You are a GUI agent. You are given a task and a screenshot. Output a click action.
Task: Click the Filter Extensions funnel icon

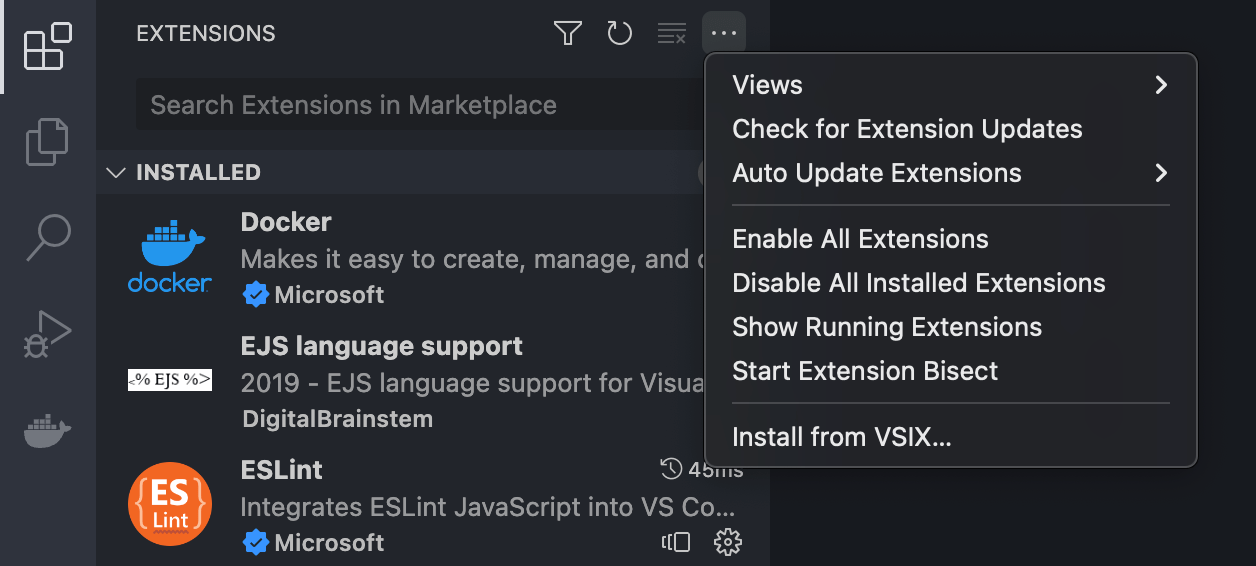point(568,34)
